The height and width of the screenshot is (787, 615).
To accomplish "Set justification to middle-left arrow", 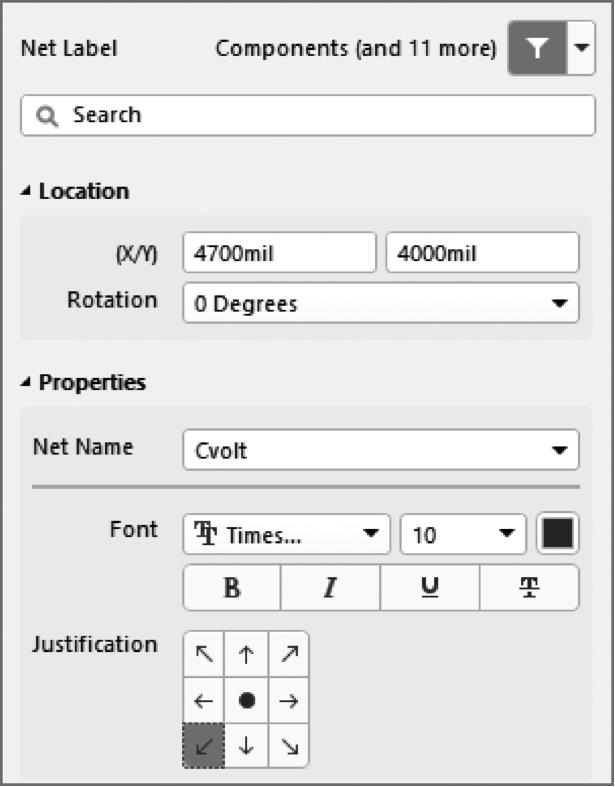I will 204,700.
